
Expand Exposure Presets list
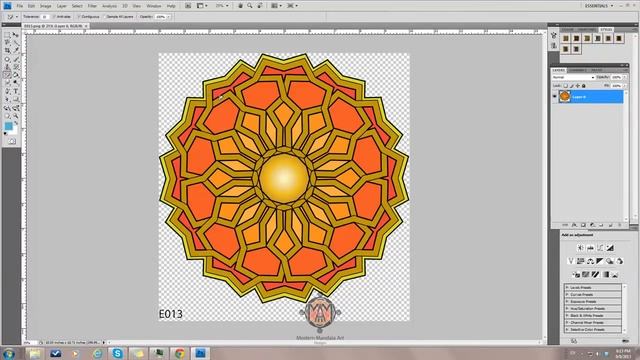point(567,301)
